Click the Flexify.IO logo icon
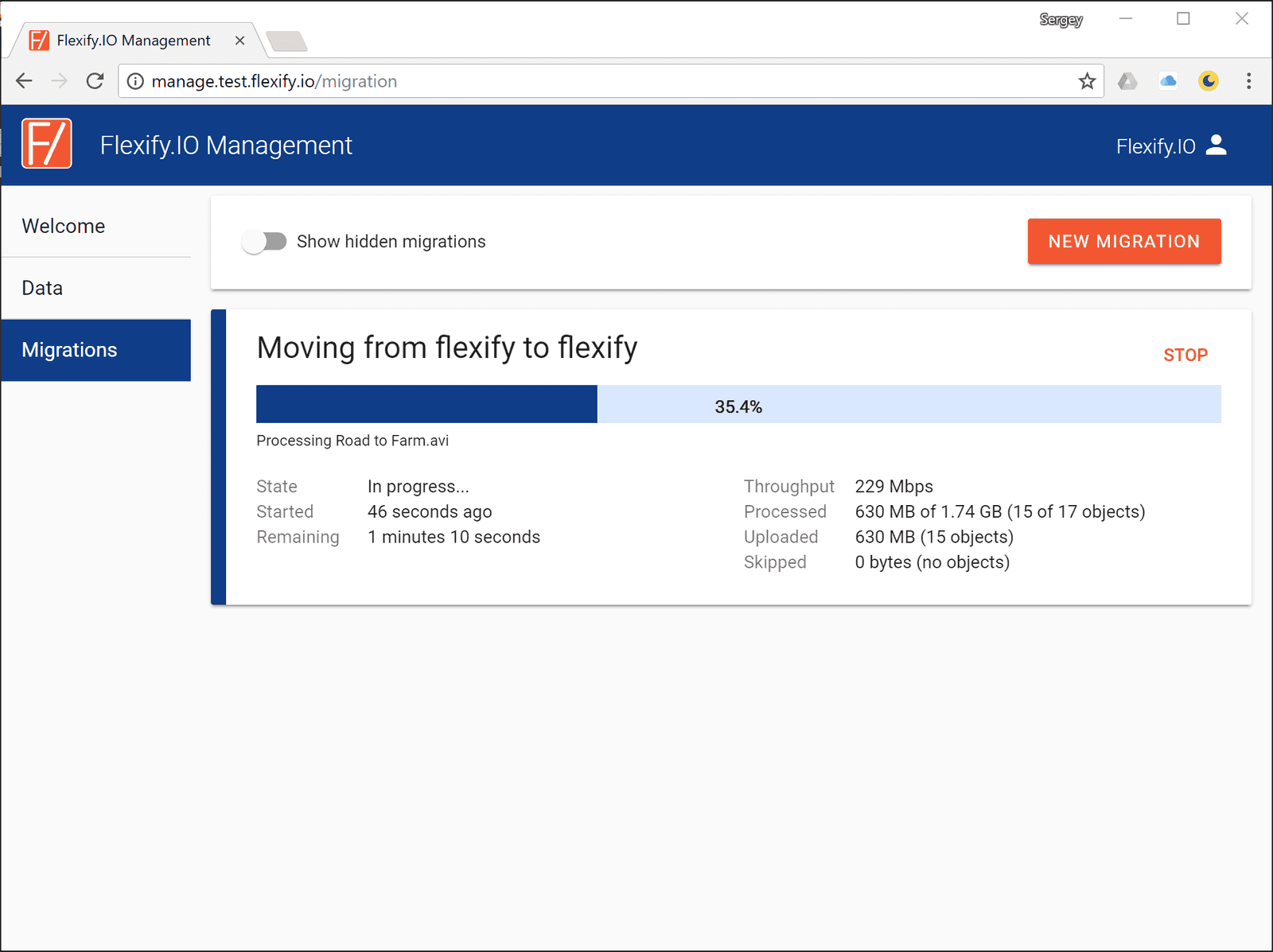Screen dimensions: 1273x952 pyautogui.click(x=46, y=144)
